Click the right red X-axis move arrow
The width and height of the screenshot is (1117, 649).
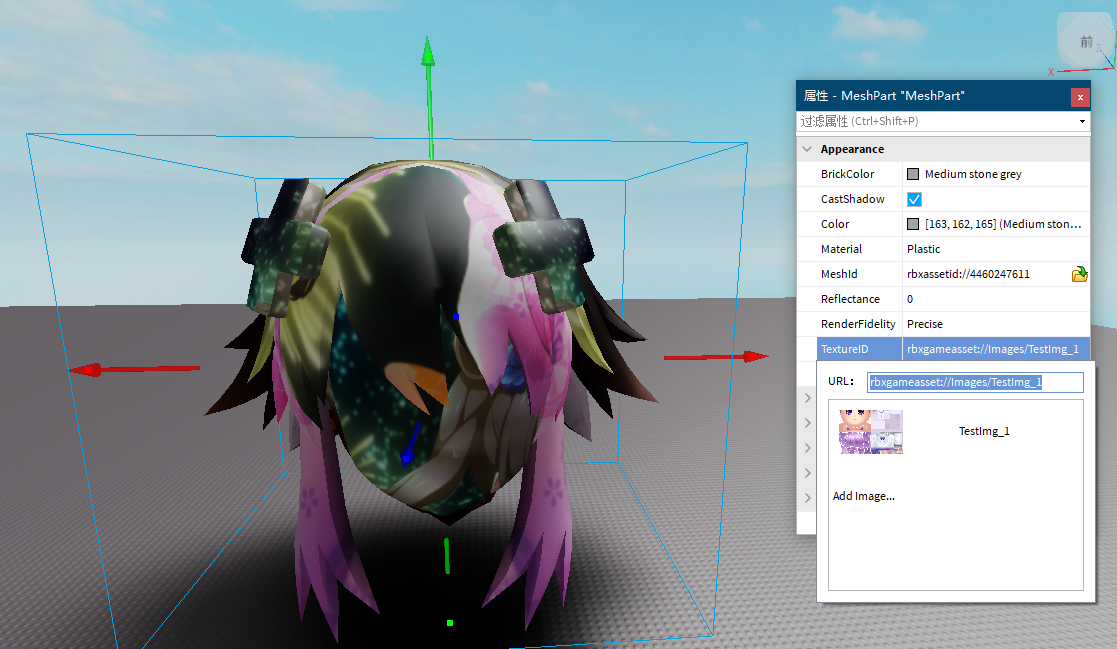click(754, 356)
